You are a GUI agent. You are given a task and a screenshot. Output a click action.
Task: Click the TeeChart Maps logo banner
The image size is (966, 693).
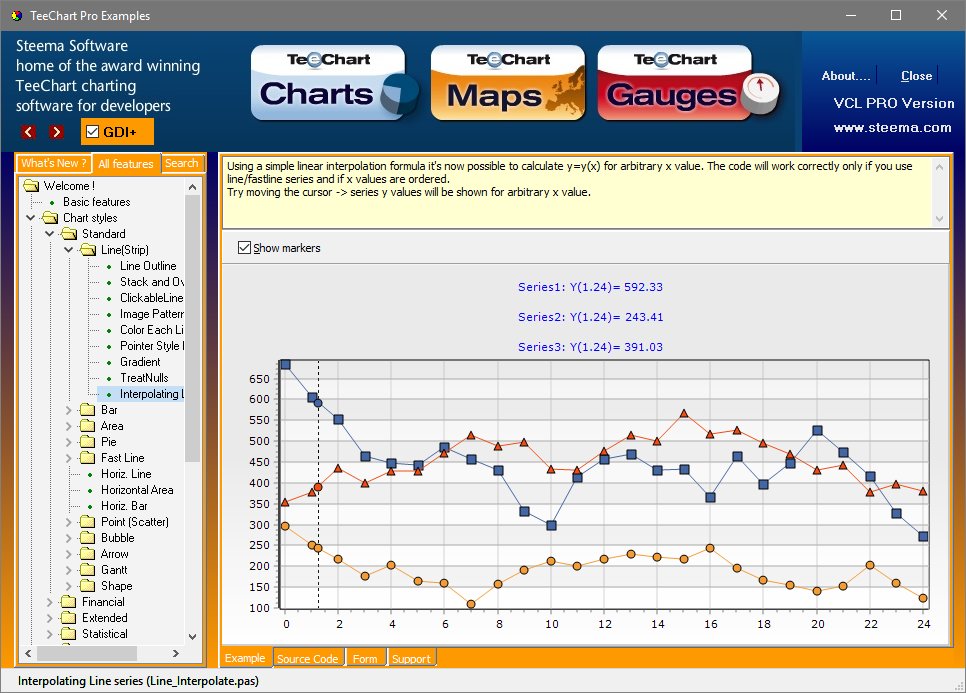point(508,83)
